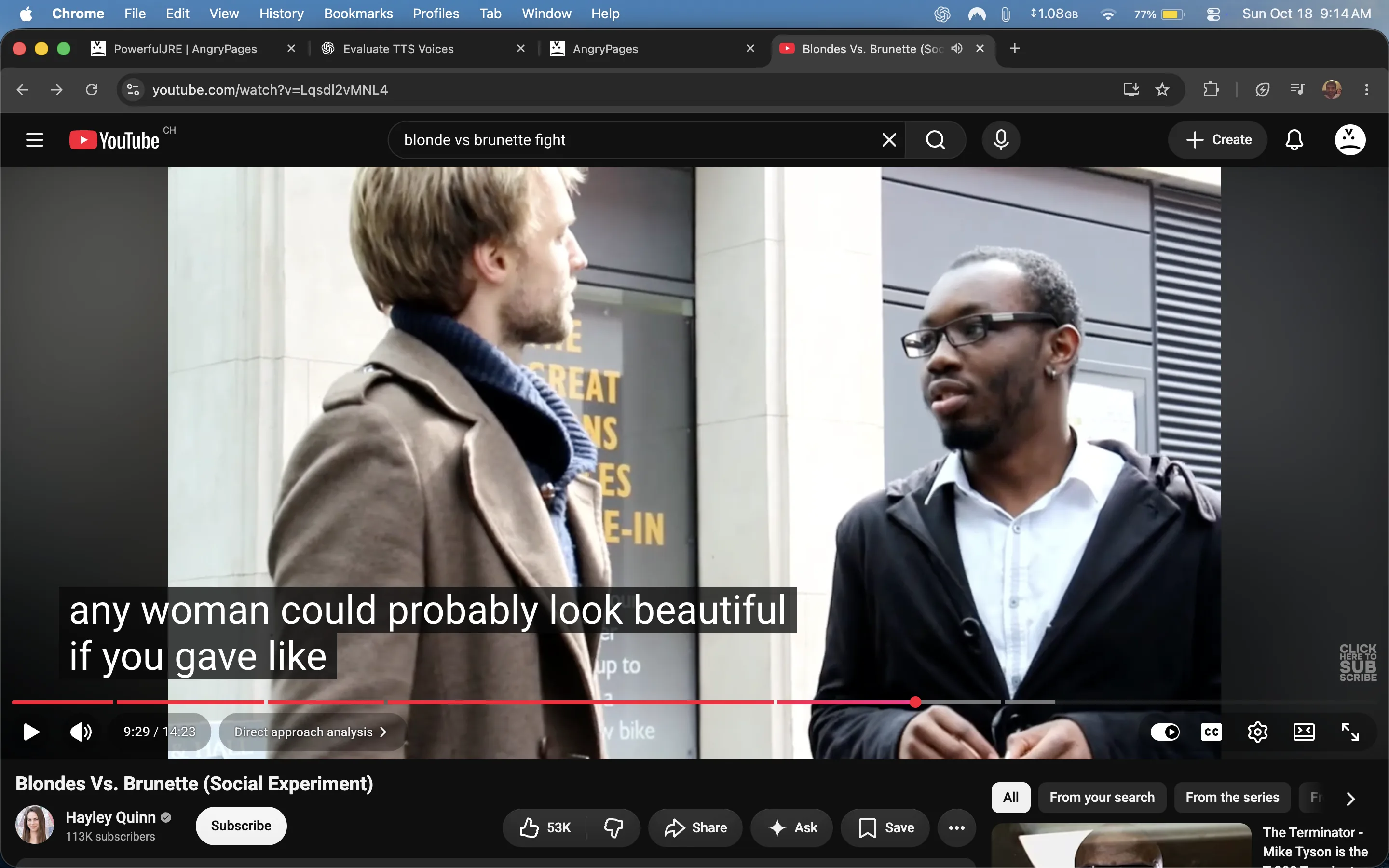Open macOS Control Center
This screenshot has height=868, width=1389.
(x=1213, y=14)
